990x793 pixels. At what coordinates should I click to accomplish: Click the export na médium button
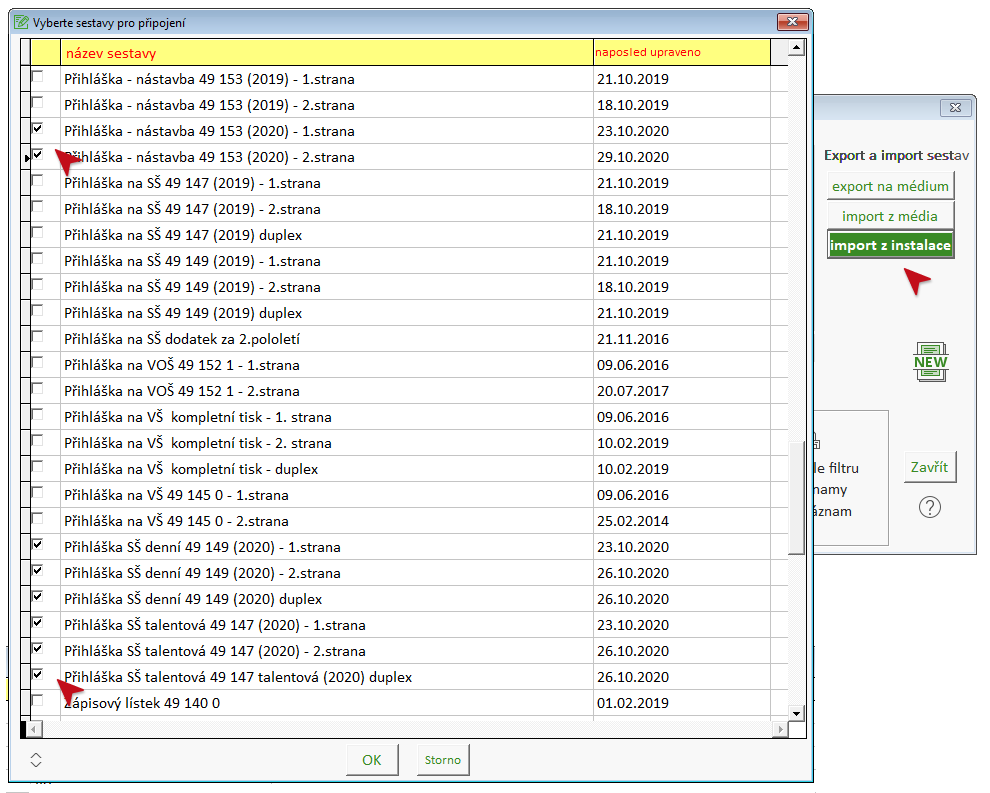tap(890, 186)
